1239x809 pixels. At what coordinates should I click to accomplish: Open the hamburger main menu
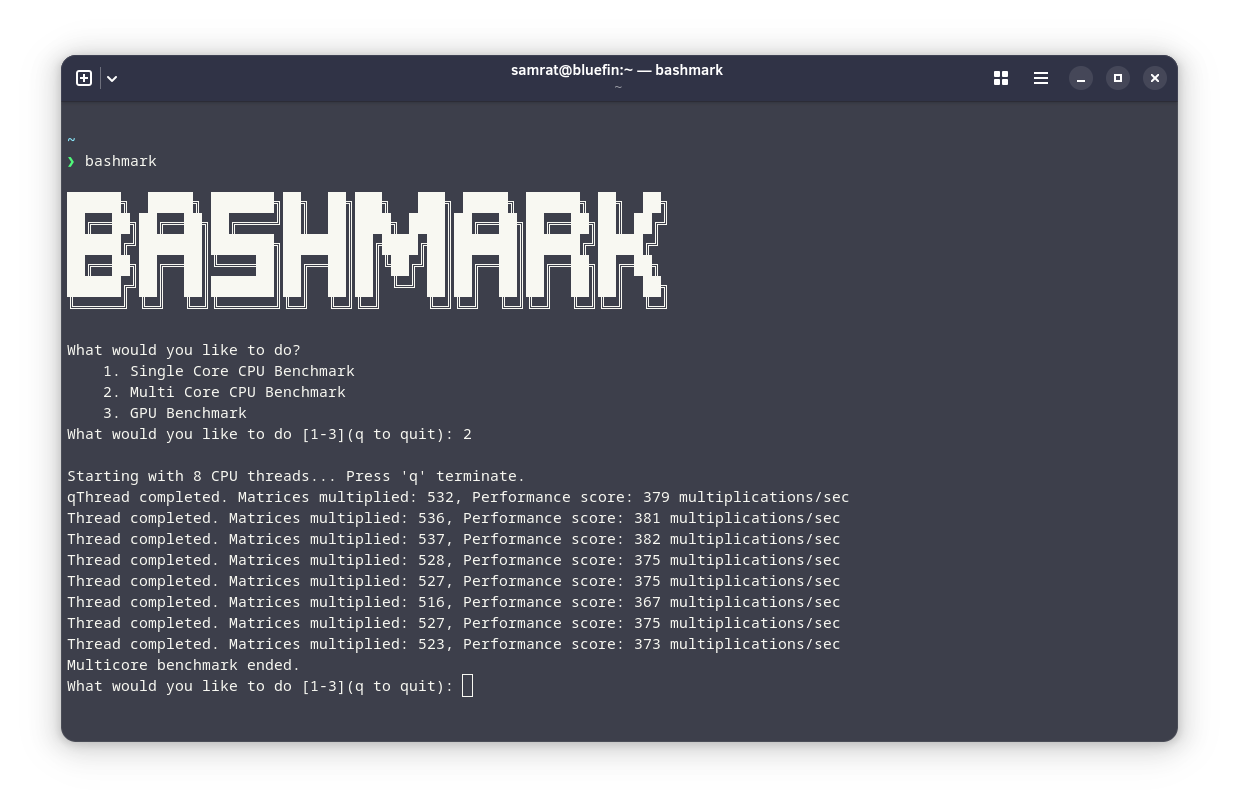tap(1041, 78)
